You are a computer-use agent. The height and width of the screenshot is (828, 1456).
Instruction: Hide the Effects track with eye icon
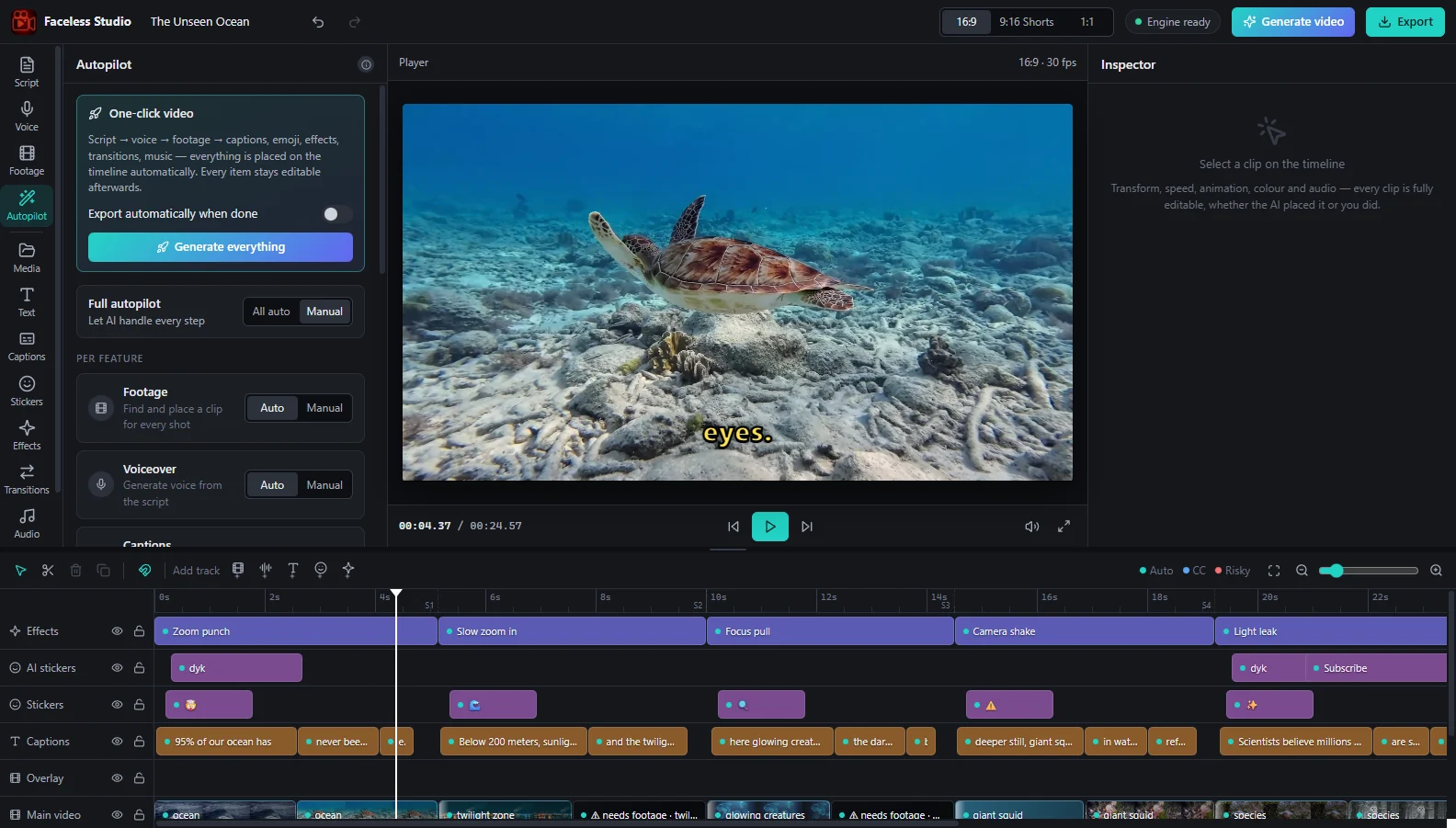[x=117, y=631]
